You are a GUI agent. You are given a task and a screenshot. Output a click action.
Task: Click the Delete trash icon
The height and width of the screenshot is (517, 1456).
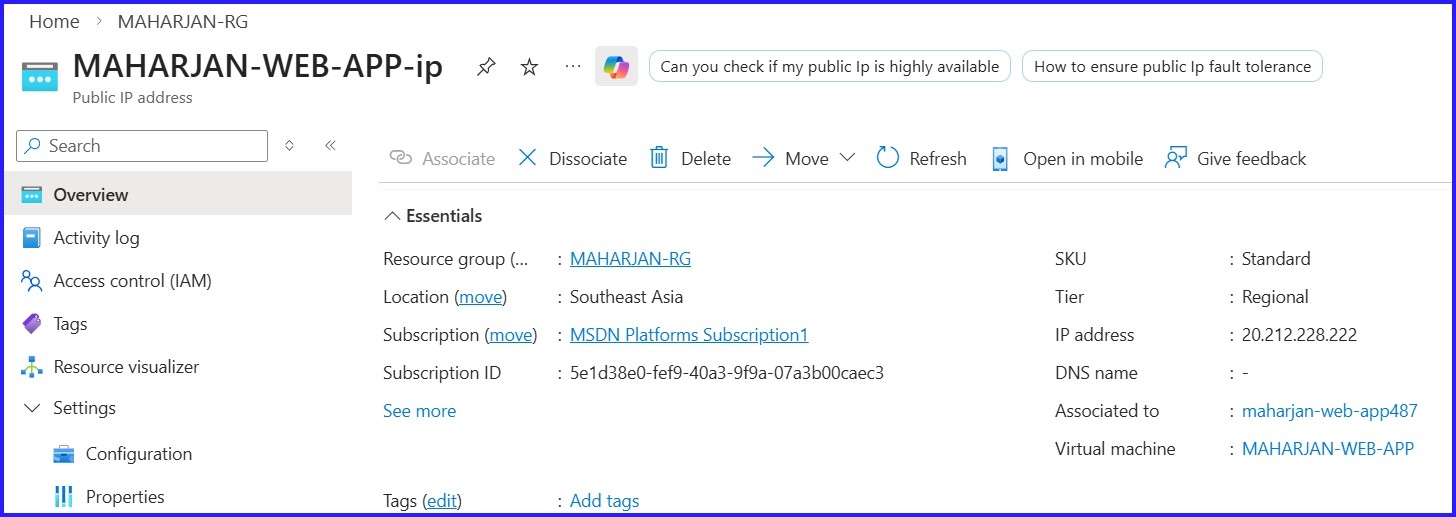point(659,158)
